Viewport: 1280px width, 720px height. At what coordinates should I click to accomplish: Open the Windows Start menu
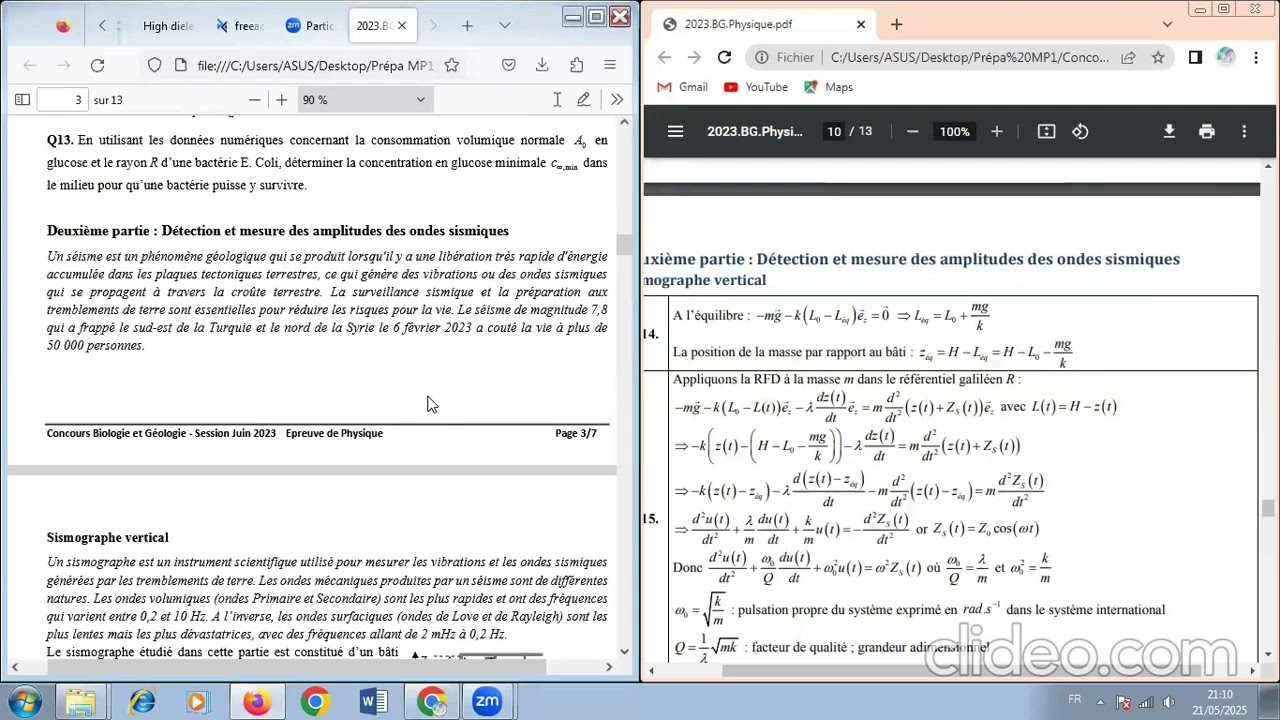(x=24, y=701)
